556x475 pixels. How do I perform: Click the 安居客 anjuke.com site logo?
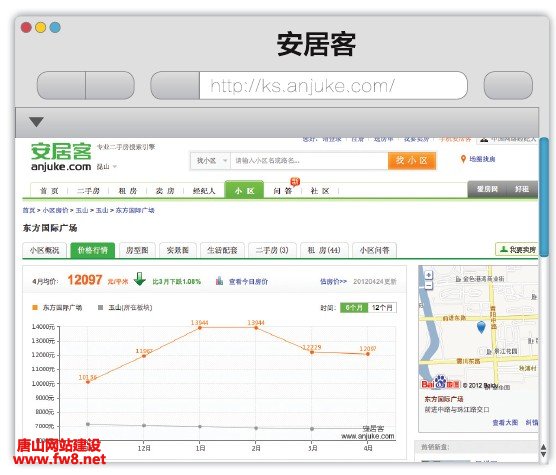click(61, 157)
